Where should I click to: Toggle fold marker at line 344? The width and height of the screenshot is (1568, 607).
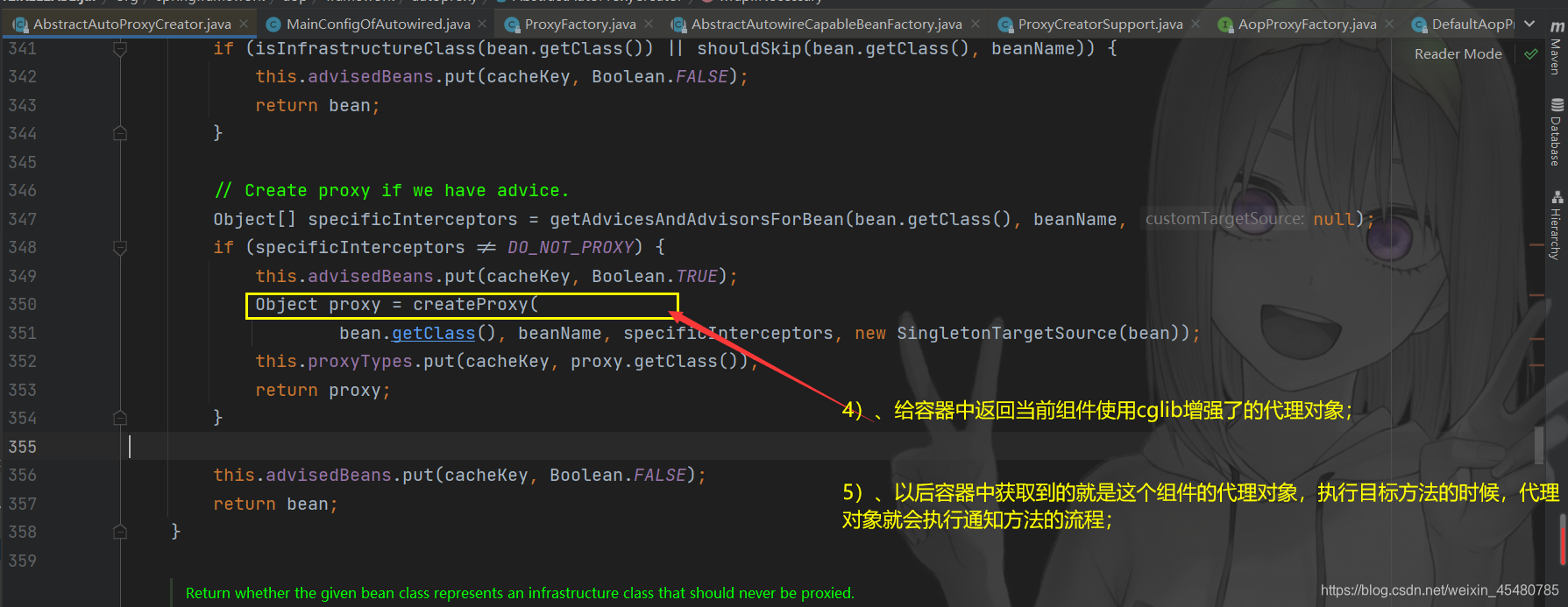[x=120, y=133]
